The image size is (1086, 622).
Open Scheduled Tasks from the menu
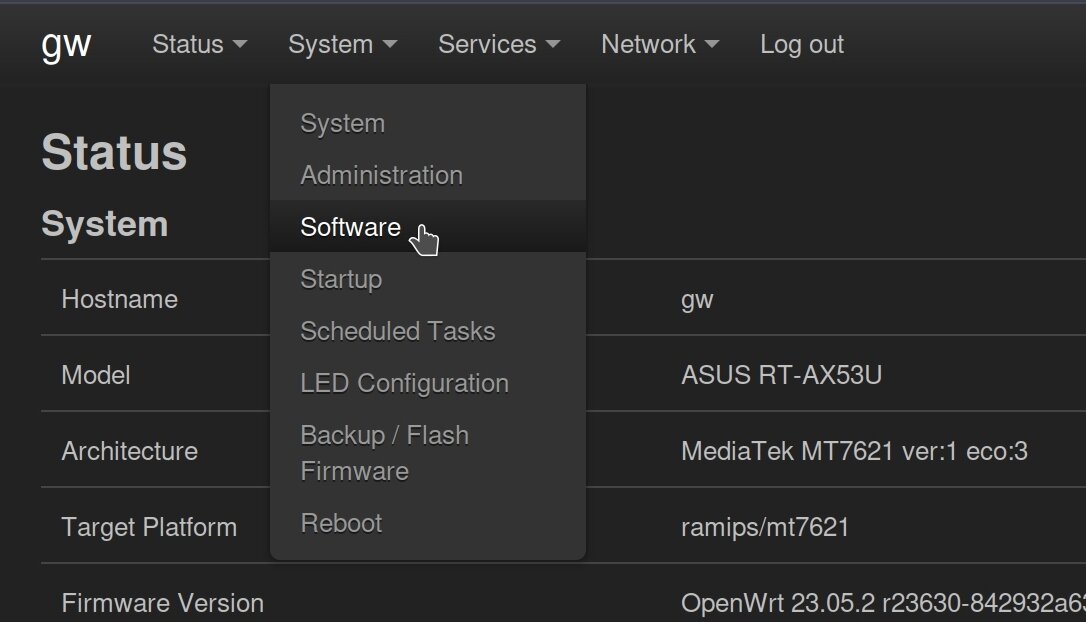click(x=397, y=332)
